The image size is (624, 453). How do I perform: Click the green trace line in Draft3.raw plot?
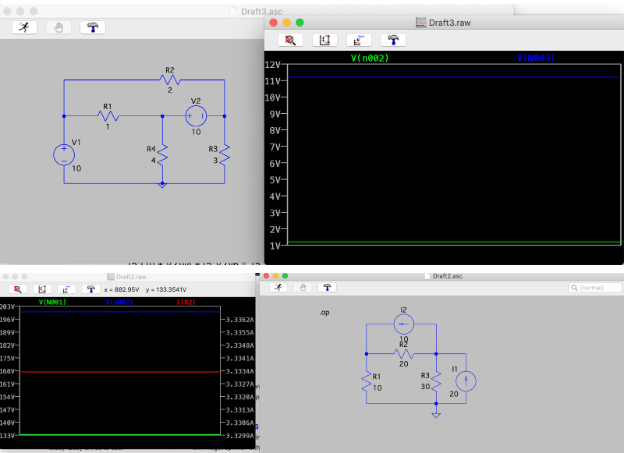click(454, 242)
